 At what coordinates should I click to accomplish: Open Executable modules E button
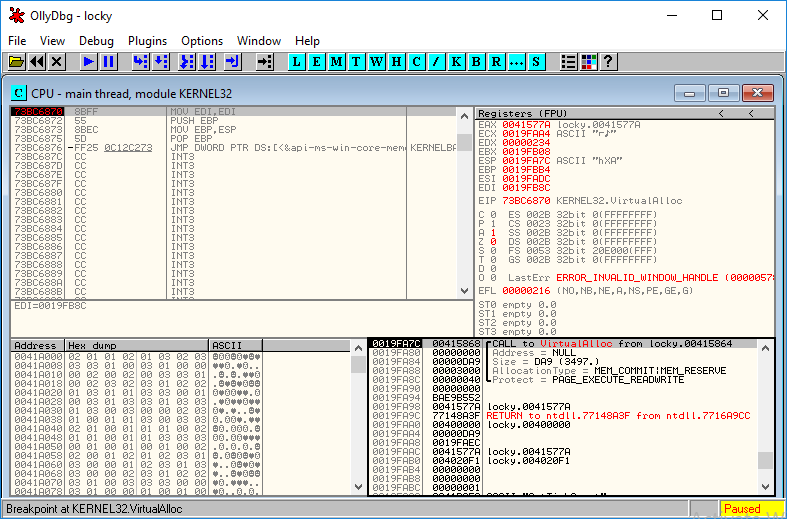pyautogui.click(x=316, y=62)
